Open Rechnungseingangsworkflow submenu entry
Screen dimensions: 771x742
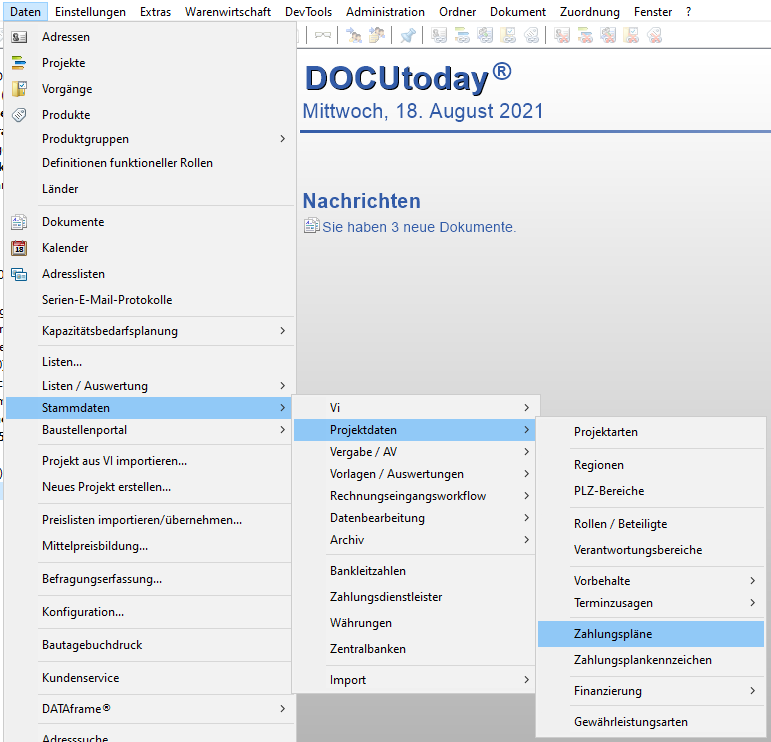(x=414, y=496)
